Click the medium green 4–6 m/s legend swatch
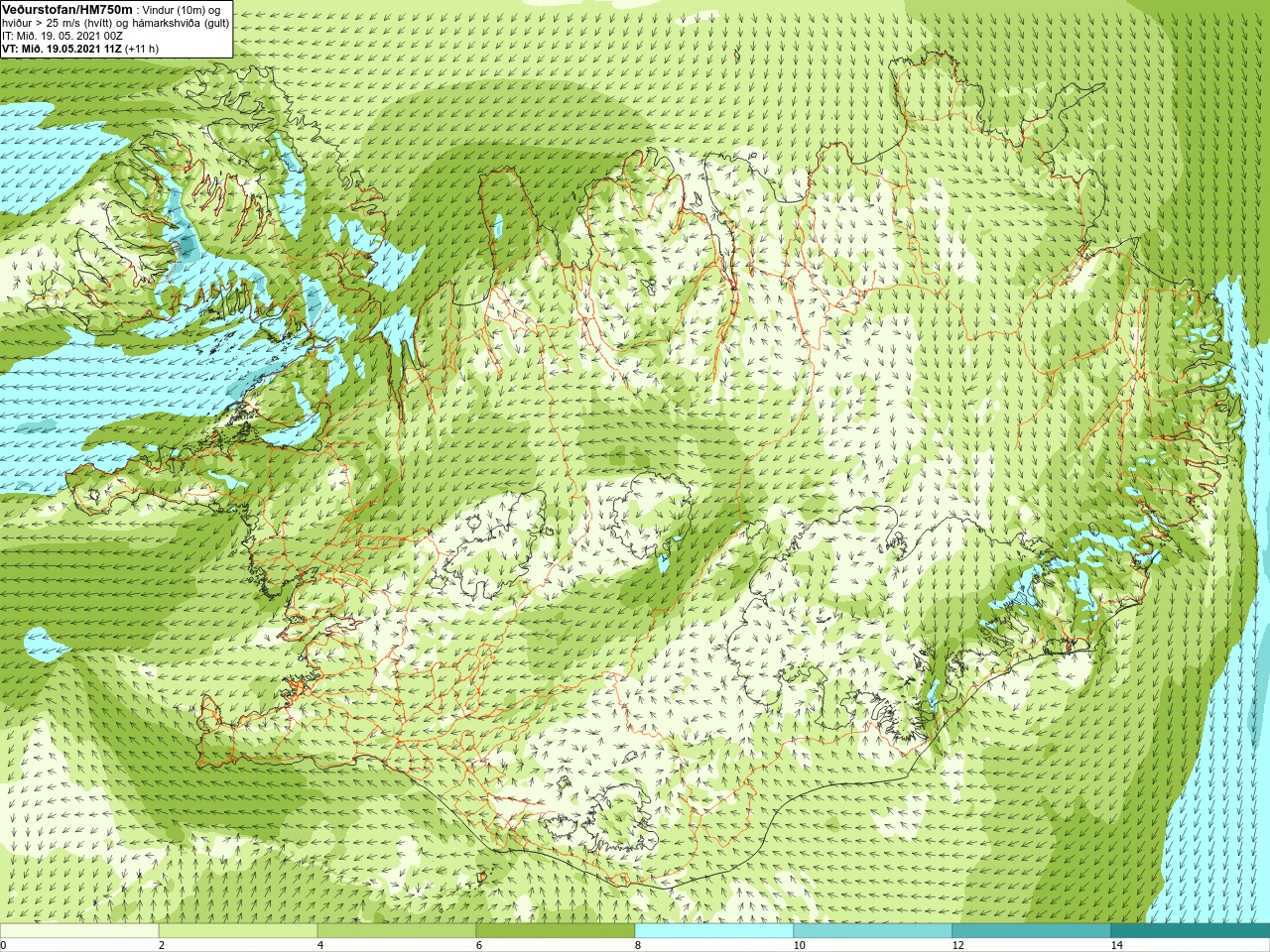Image resolution: width=1270 pixels, height=952 pixels. 397,931
